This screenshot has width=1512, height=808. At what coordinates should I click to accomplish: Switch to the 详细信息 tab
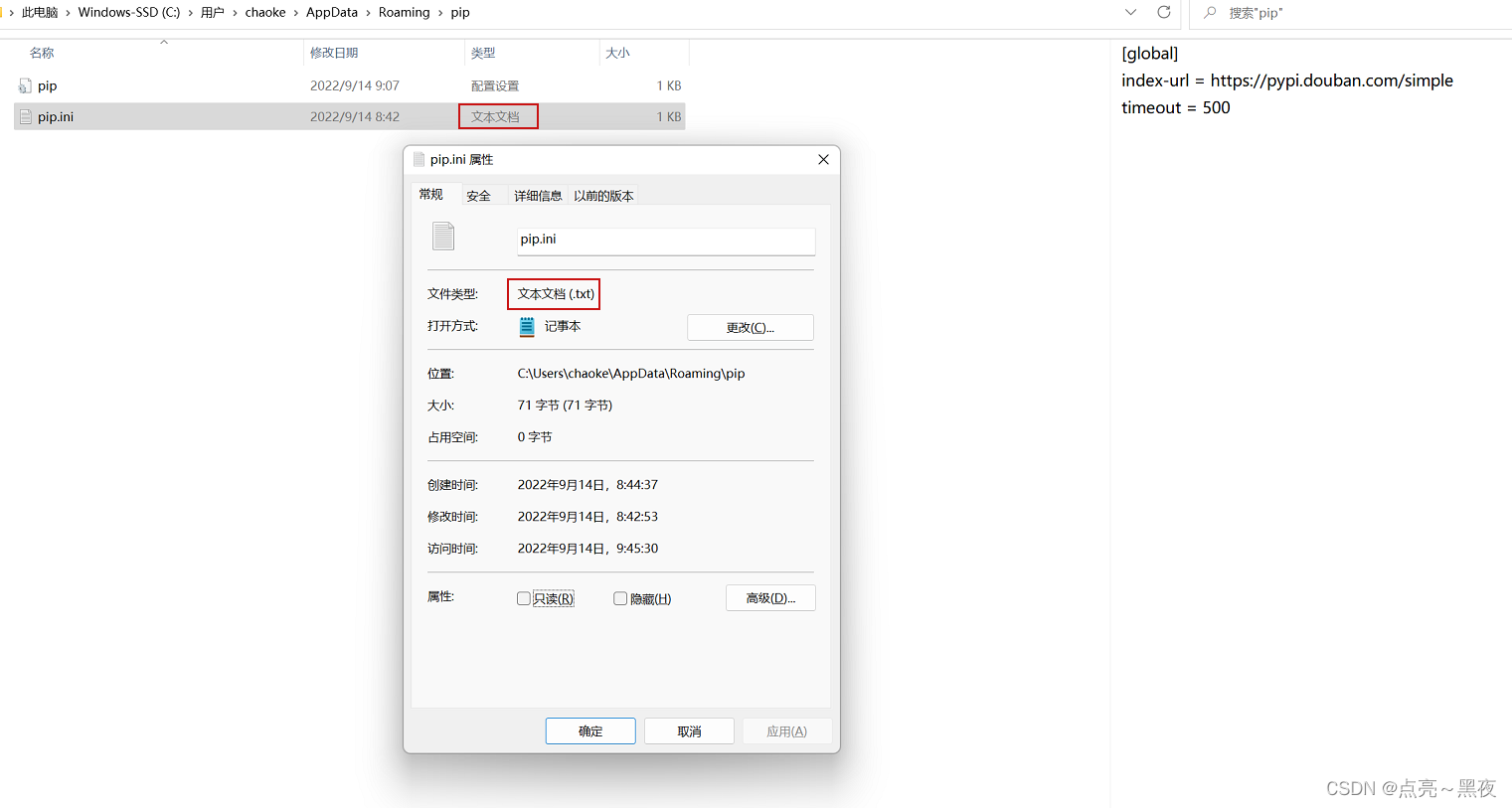coord(538,196)
